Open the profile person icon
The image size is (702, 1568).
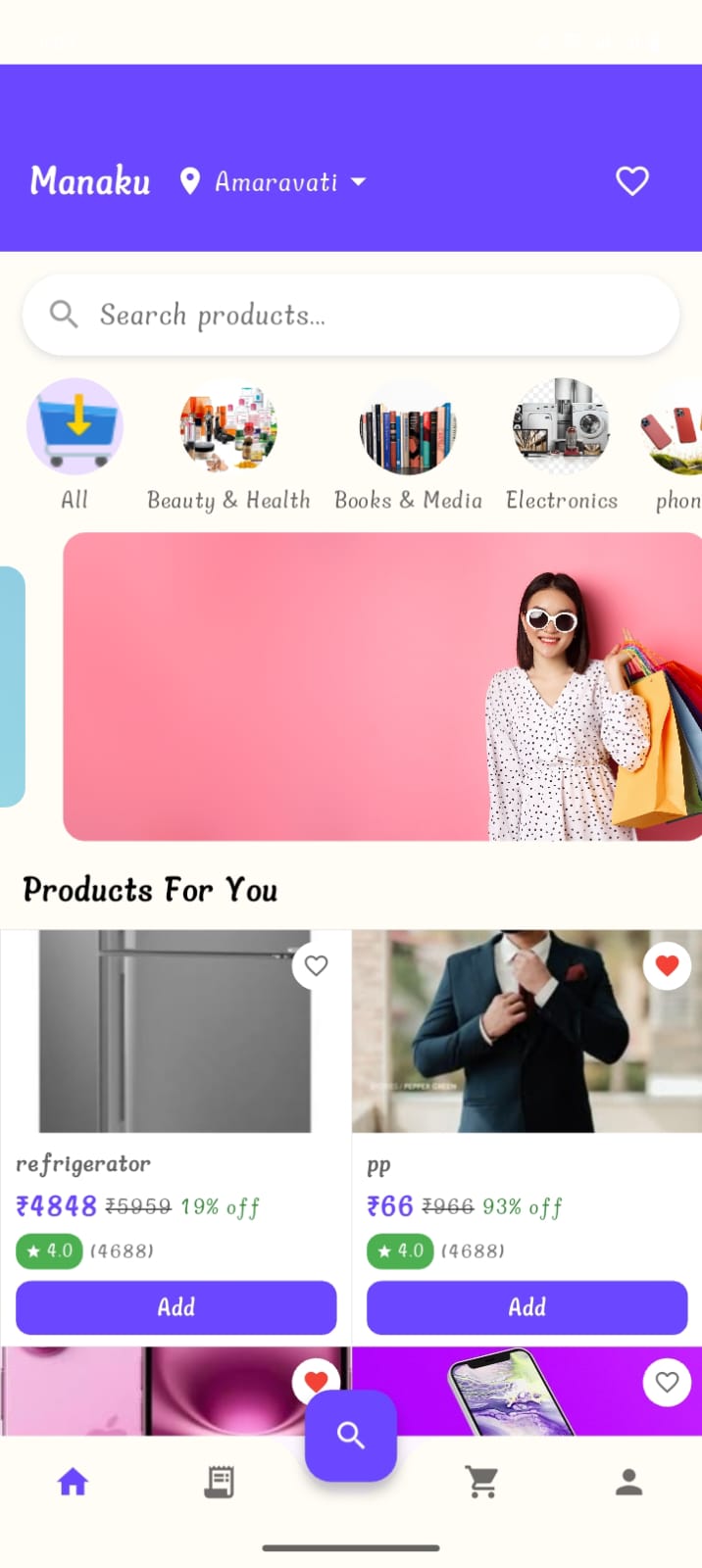click(628, 1482)
